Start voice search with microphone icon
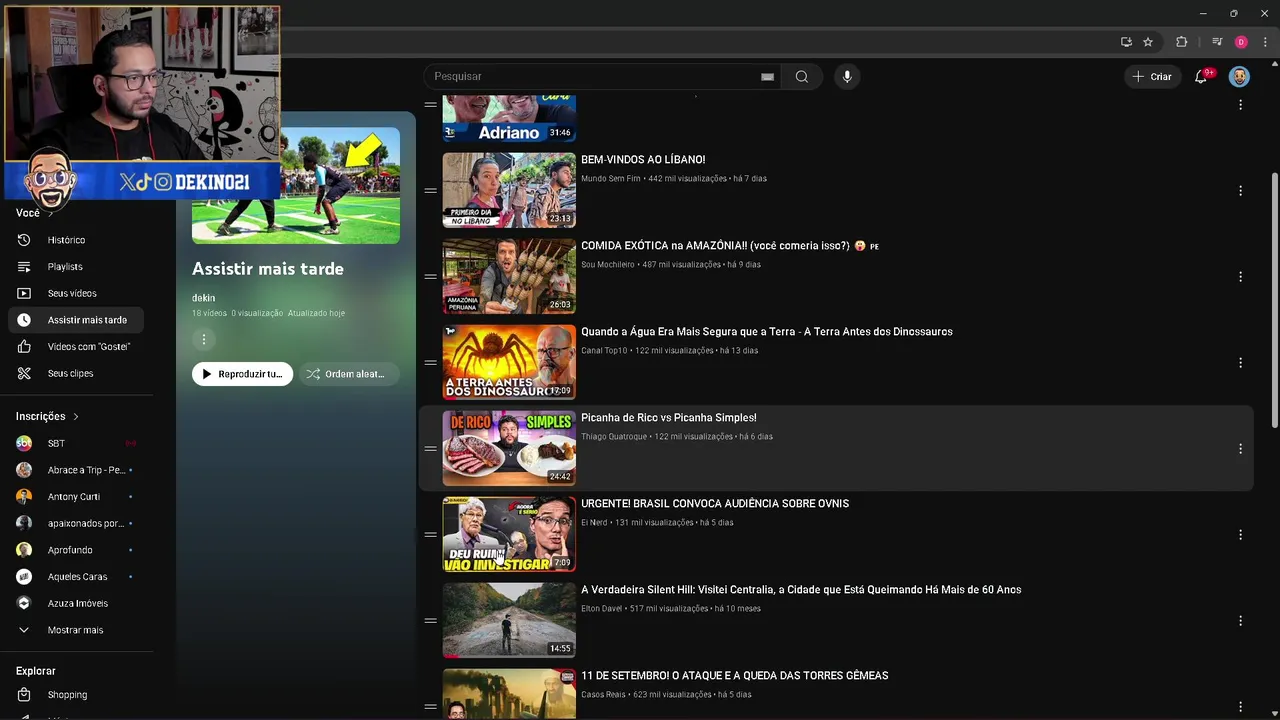Image resolution: width=1280 pixels, height=720 pixels. (847, 77)
